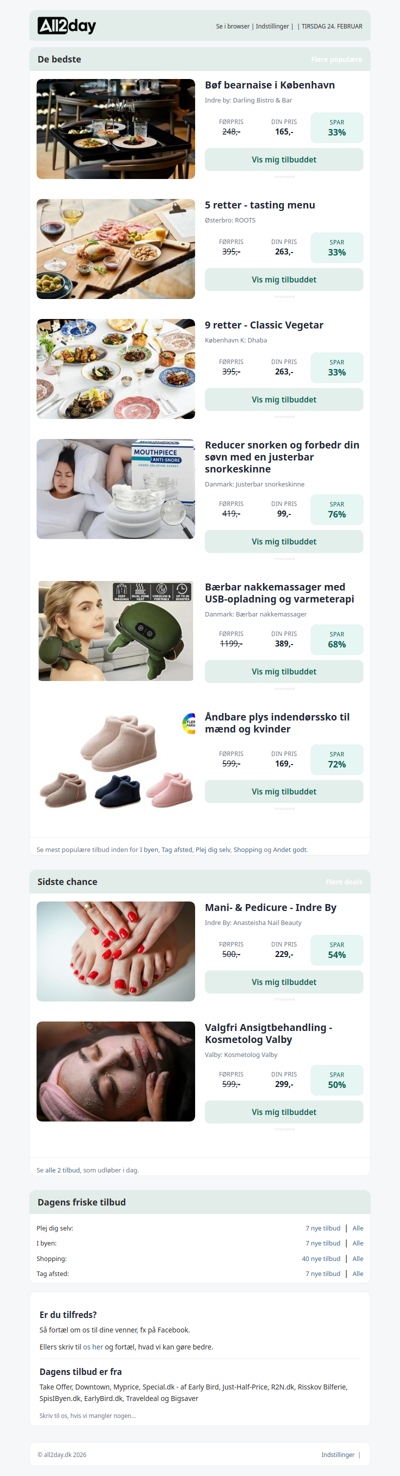
Task: Click the All2day logo
Action: point(67,26)
